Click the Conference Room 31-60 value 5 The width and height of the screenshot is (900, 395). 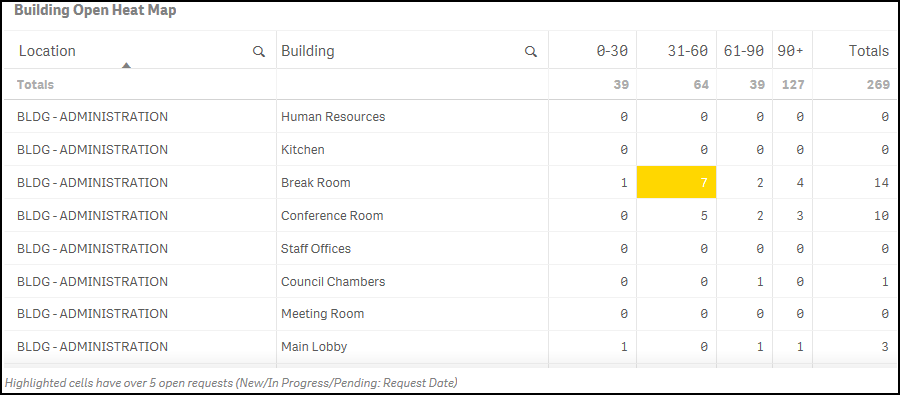[x=704, y=216]
